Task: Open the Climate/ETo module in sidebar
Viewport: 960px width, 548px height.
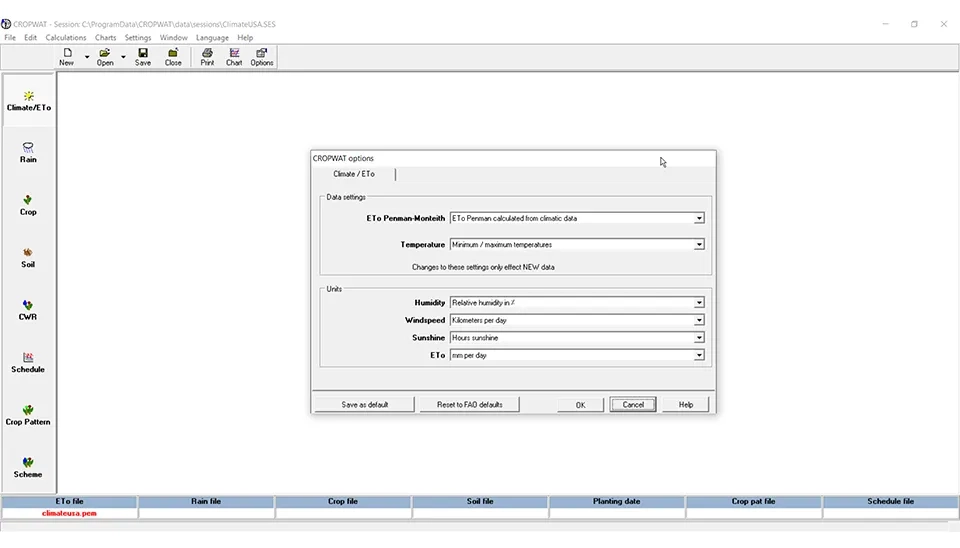Action: 28,100
